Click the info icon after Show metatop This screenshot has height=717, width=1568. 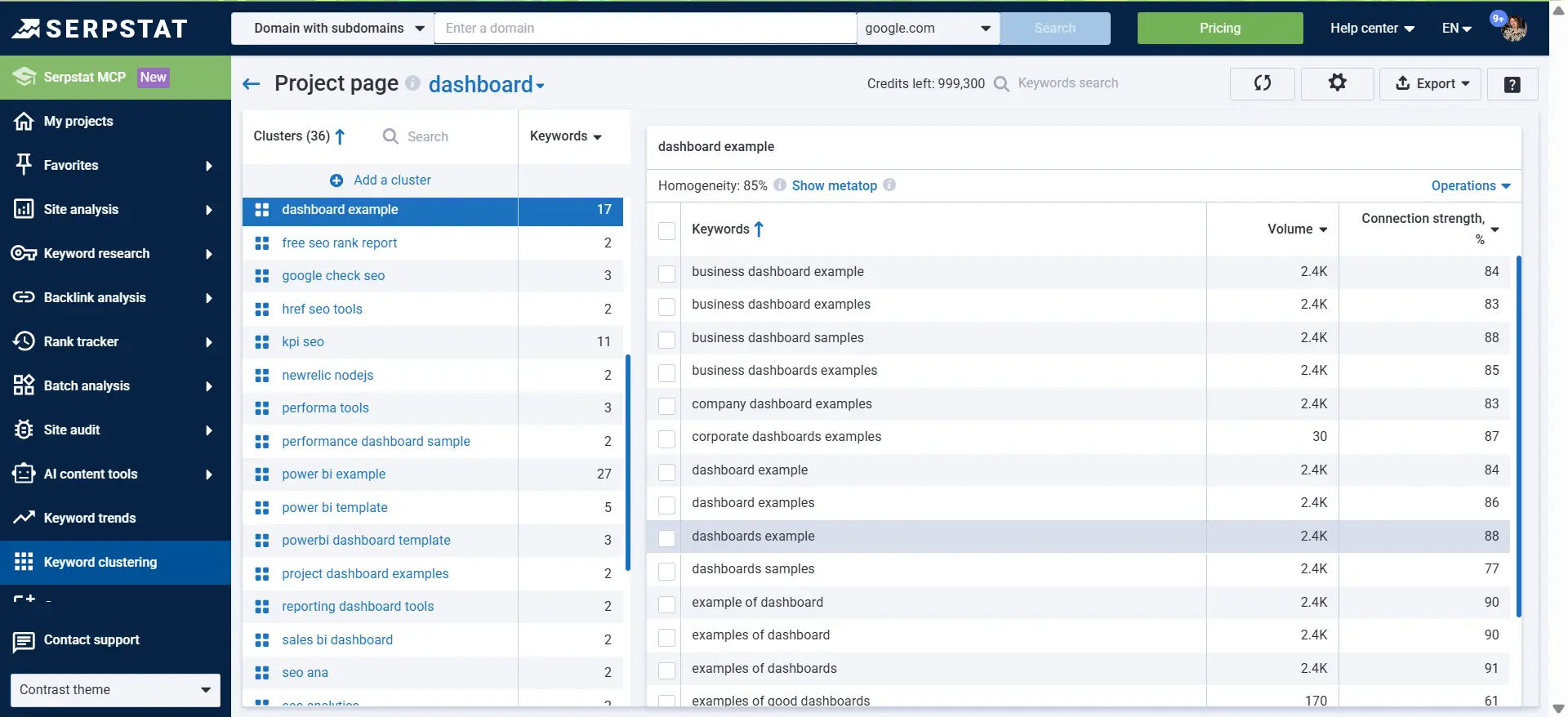889,185
